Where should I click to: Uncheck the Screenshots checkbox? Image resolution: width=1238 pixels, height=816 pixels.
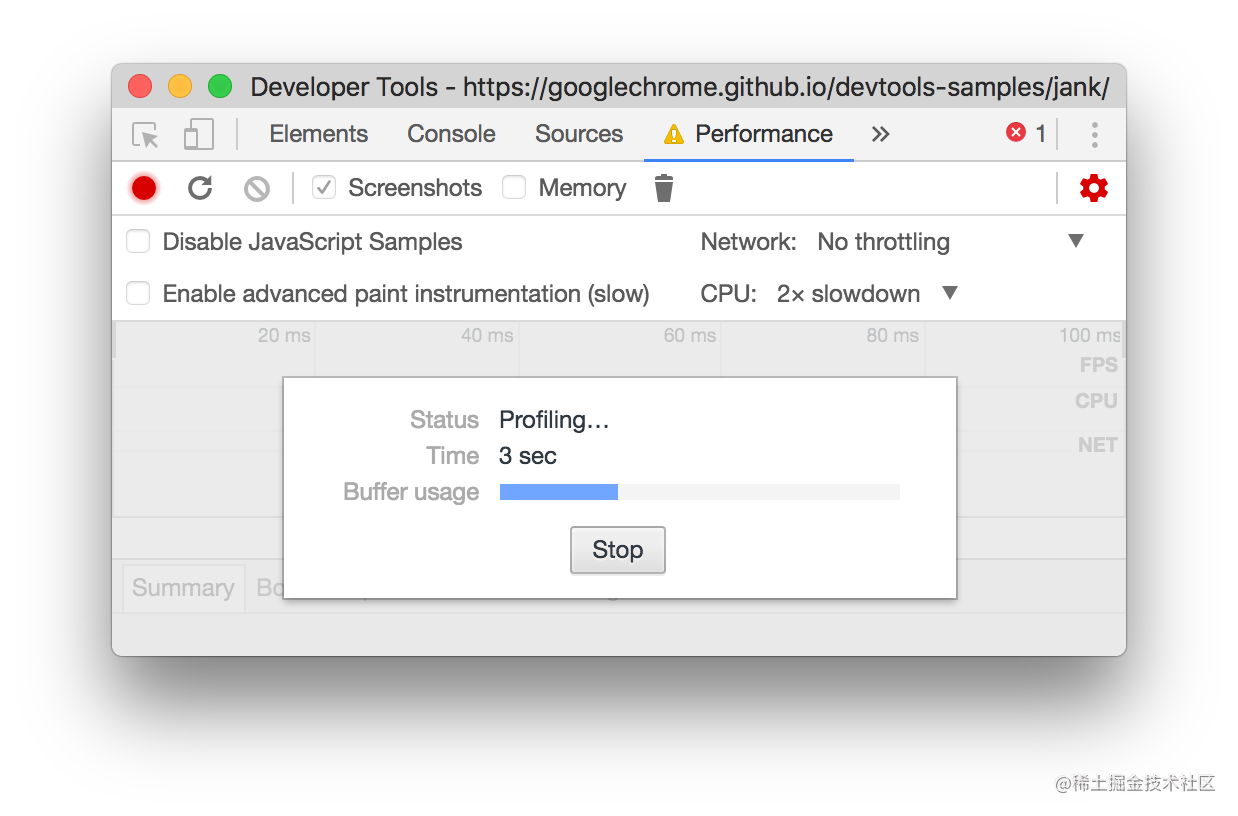tap(323, 187)
